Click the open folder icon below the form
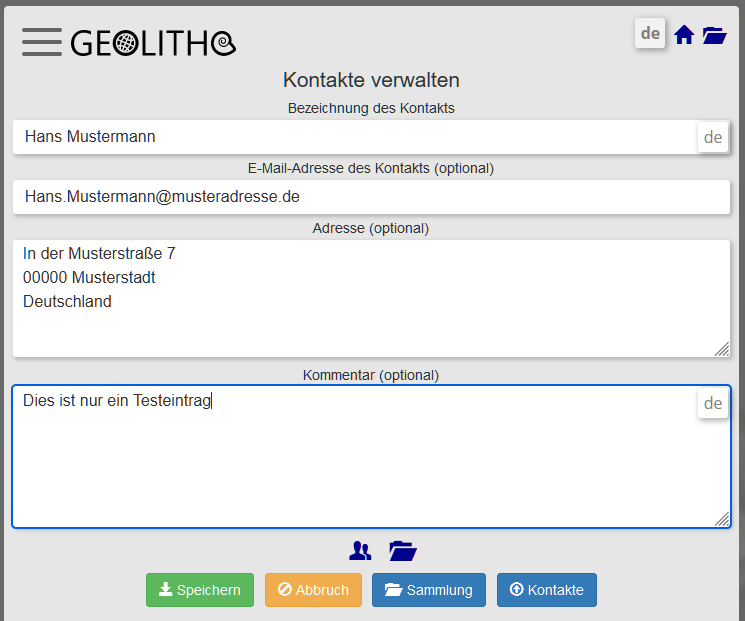Screen dimensions: 745x621 [402, 550]
